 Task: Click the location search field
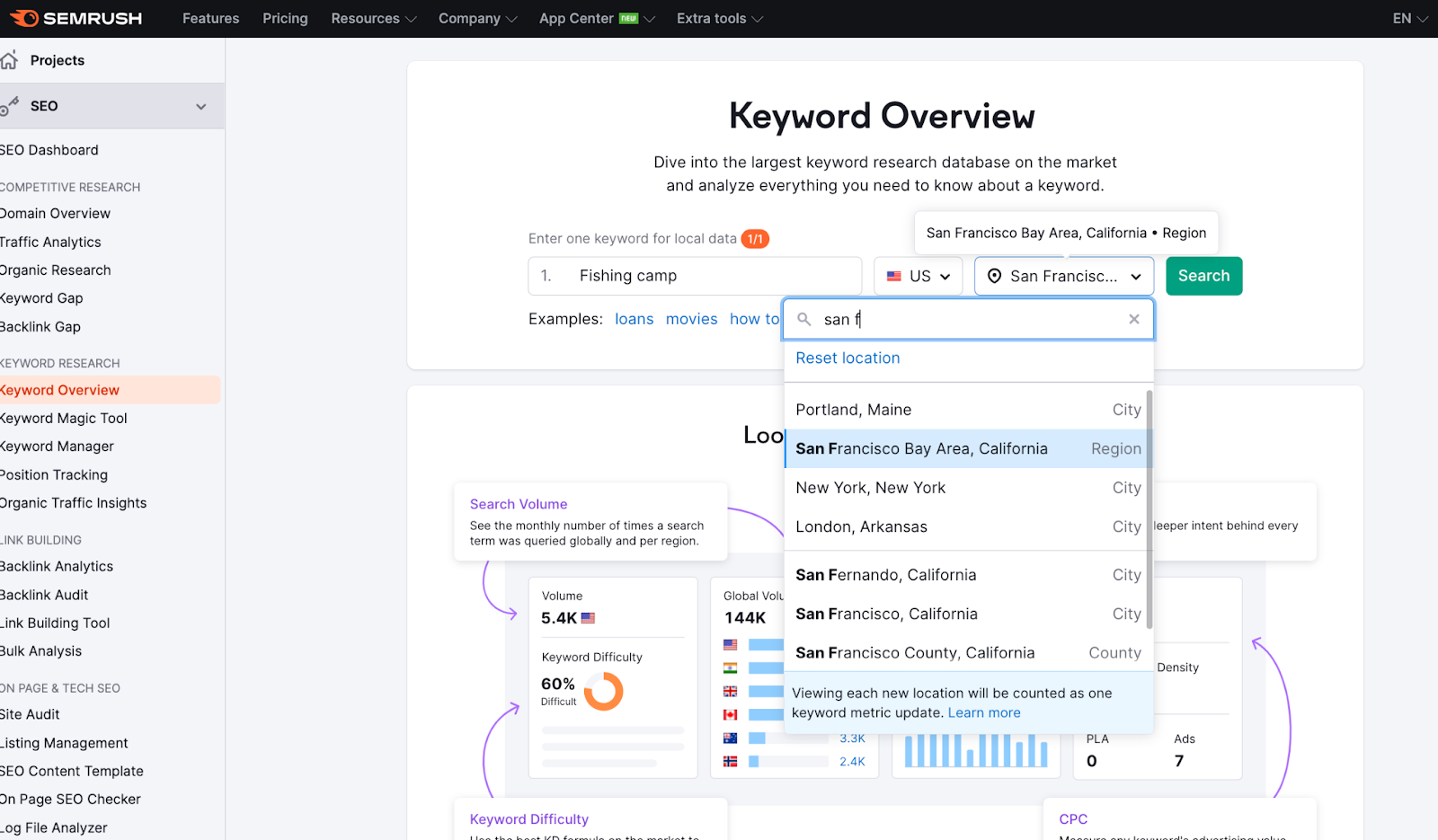tap(968, 319)
